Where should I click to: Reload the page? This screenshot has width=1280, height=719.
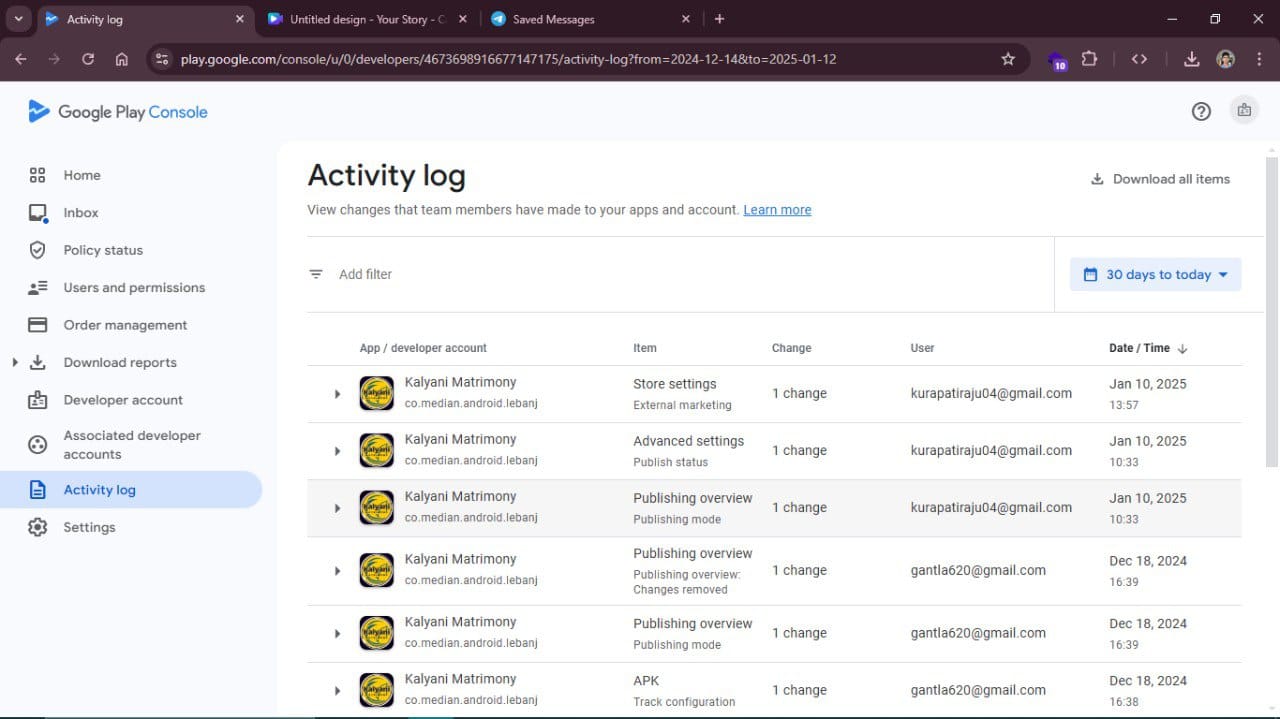coord(88,59)
